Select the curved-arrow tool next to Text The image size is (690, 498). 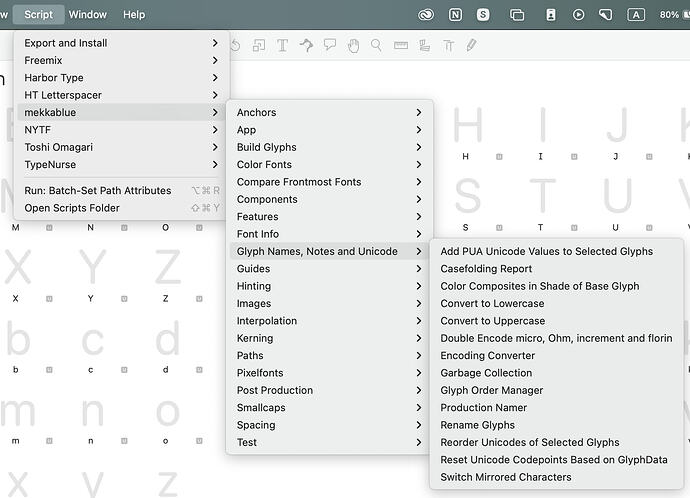(306, 45)
